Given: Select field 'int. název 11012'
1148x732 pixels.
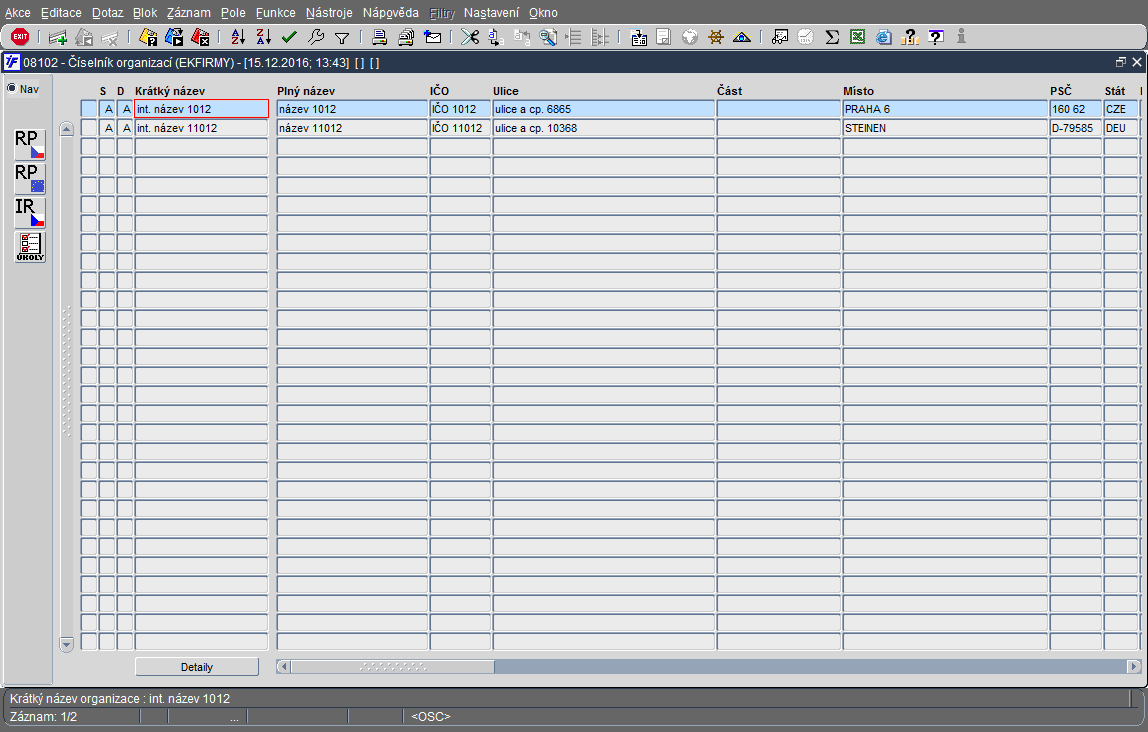Looking at the screenshot, I should (x=201, y=128).
